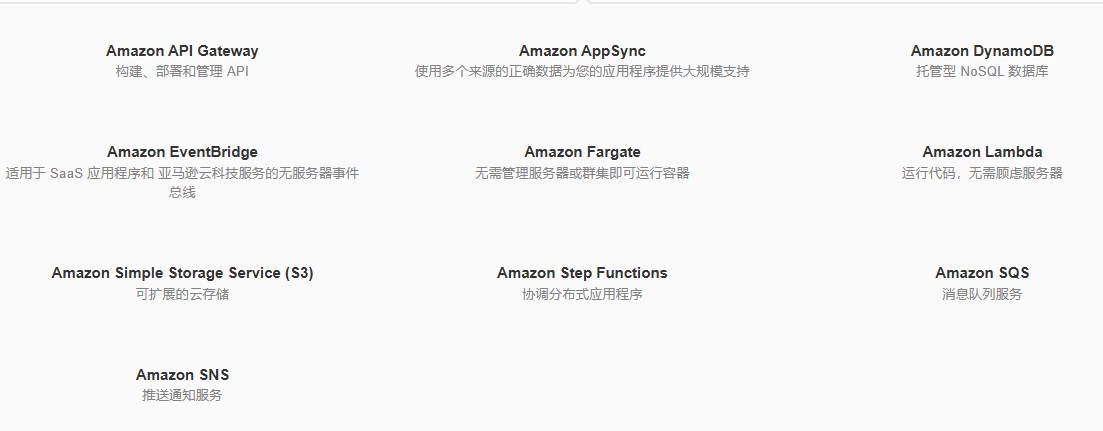
Task: Go to the Amazon Fargate link
Action: coord(582,152)
